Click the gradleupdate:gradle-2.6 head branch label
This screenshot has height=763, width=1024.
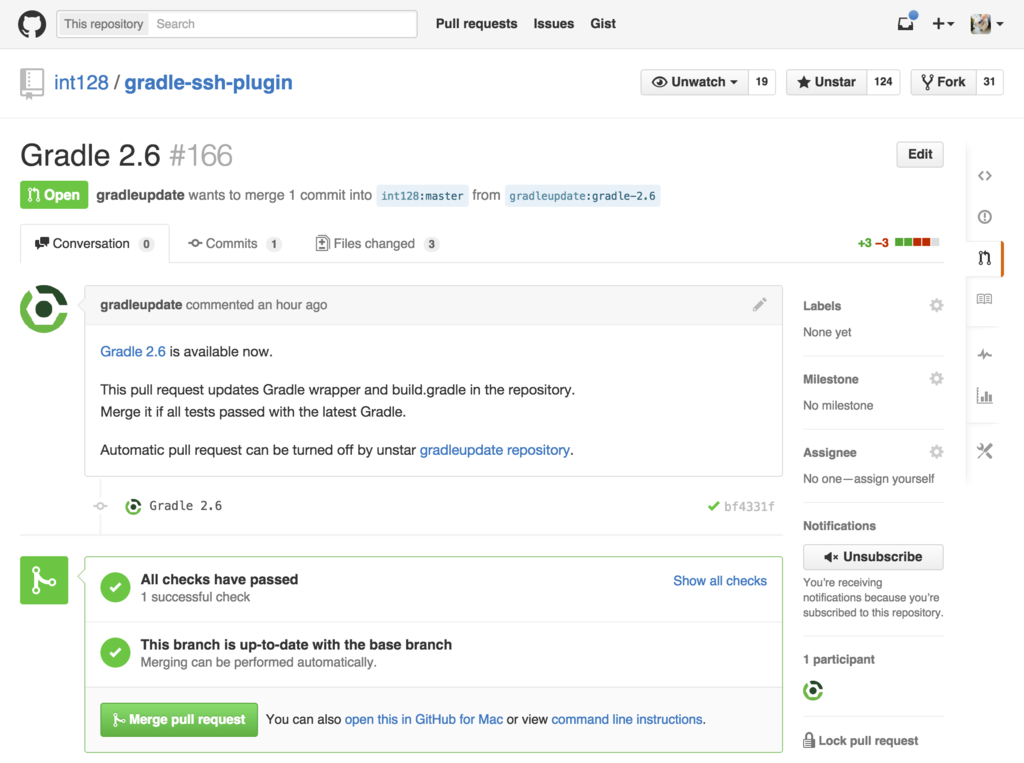click(583, 195)
